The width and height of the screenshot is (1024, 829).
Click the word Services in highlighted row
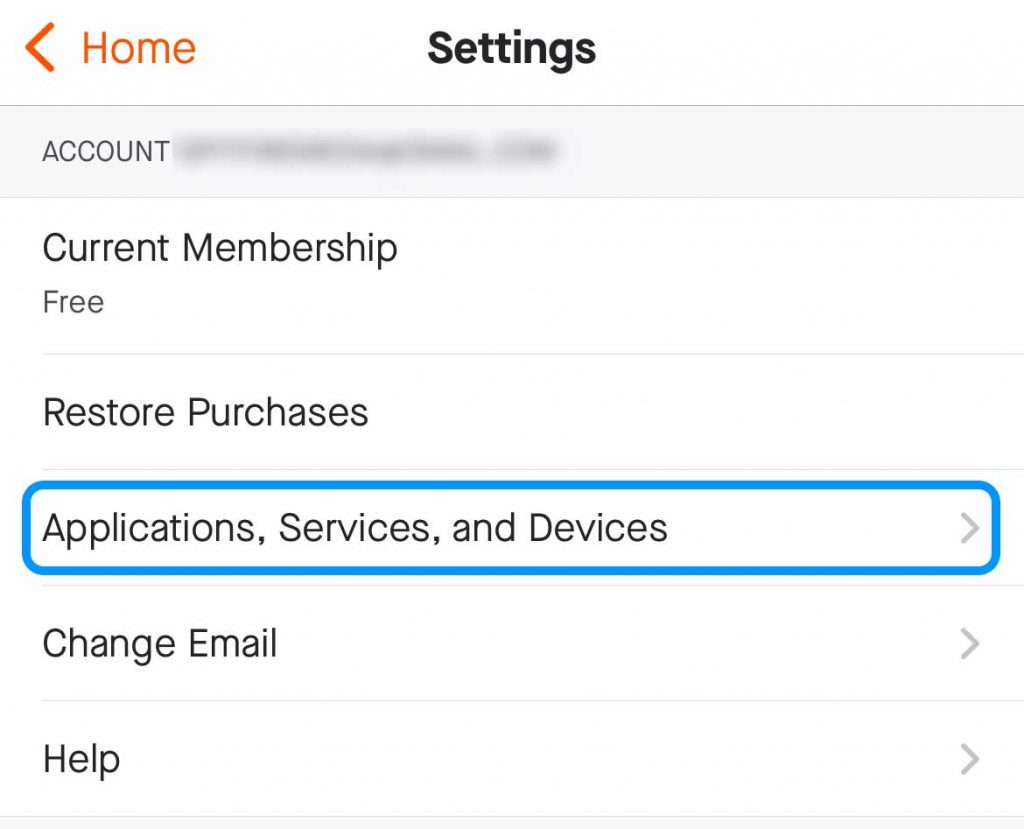point(355,528)
